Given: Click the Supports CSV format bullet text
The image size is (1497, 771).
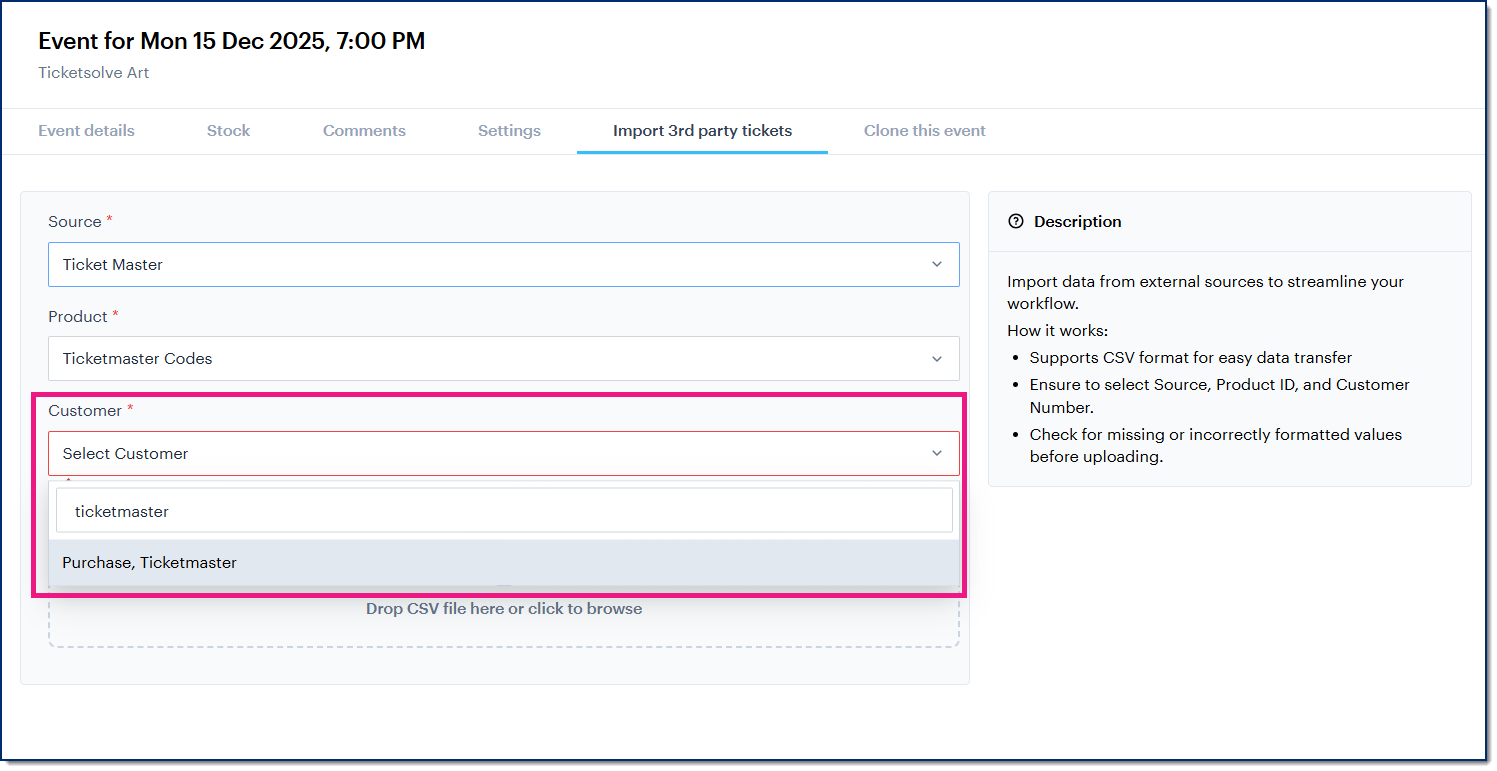Looking at the screenshot, I should (1191, 357).
